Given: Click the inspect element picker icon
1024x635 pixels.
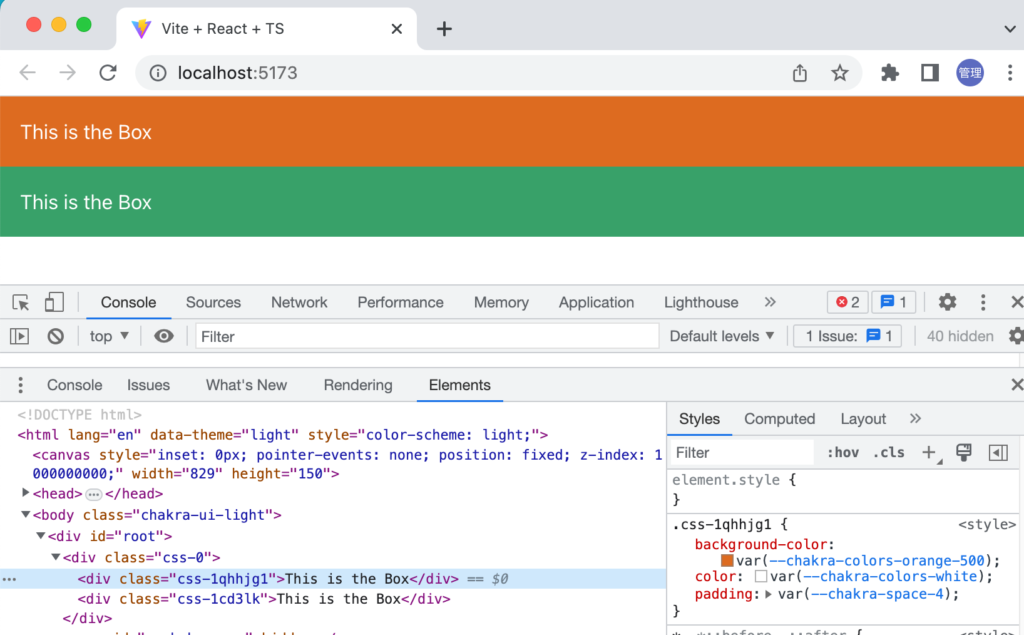Looking at the screenshot, I should pos(20,302).
